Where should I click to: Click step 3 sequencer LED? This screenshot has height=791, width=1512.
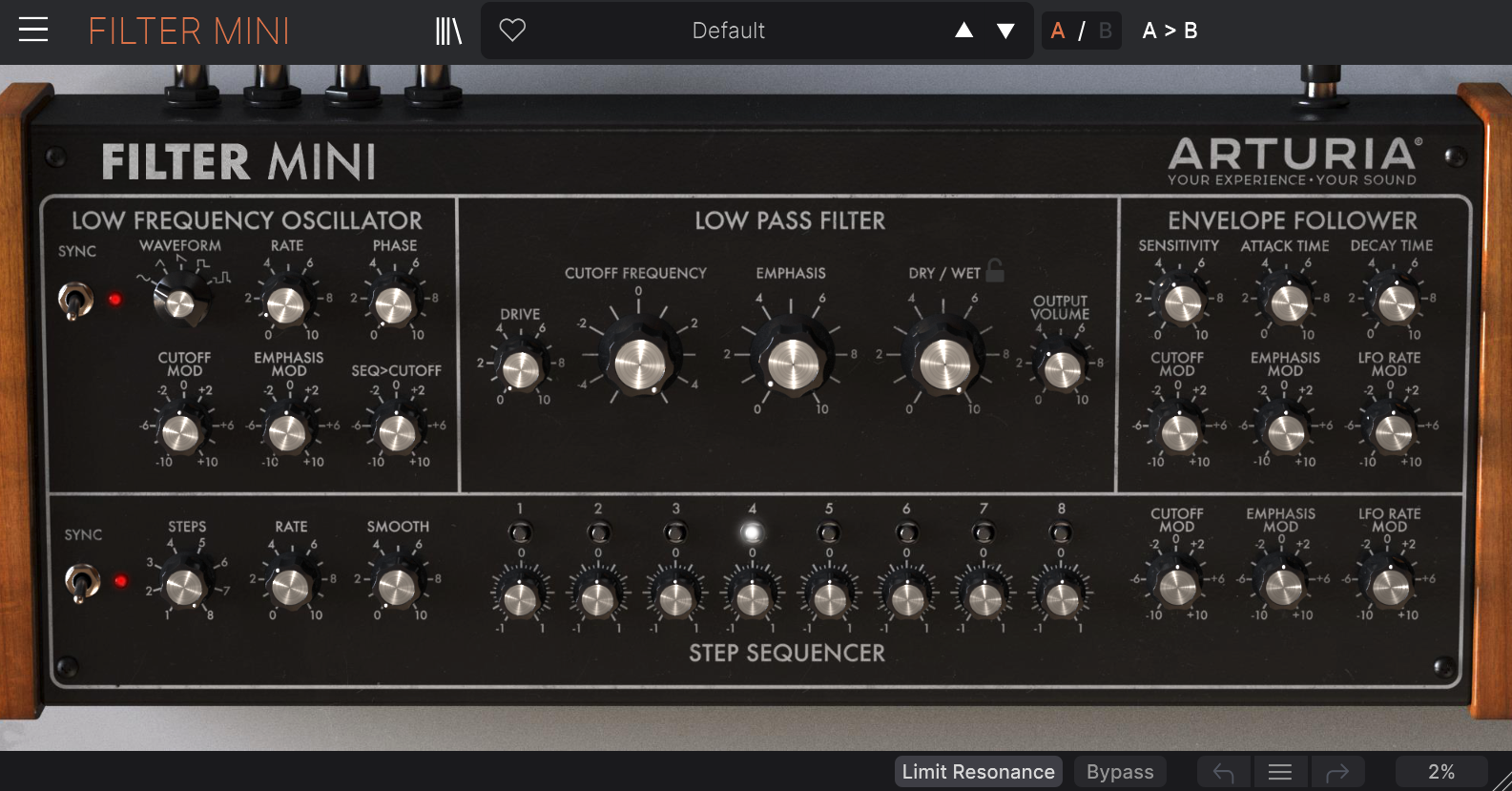click(x=675, y=531)
